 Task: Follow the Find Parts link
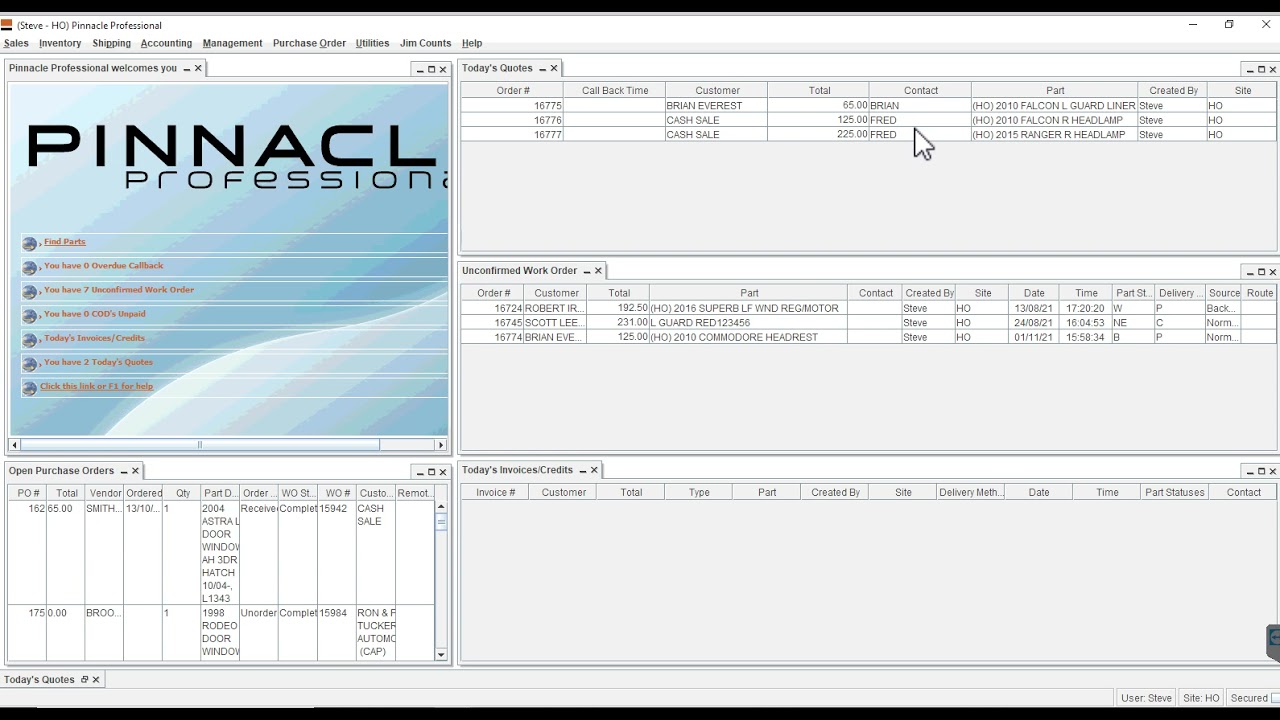(x=65, y=242)
